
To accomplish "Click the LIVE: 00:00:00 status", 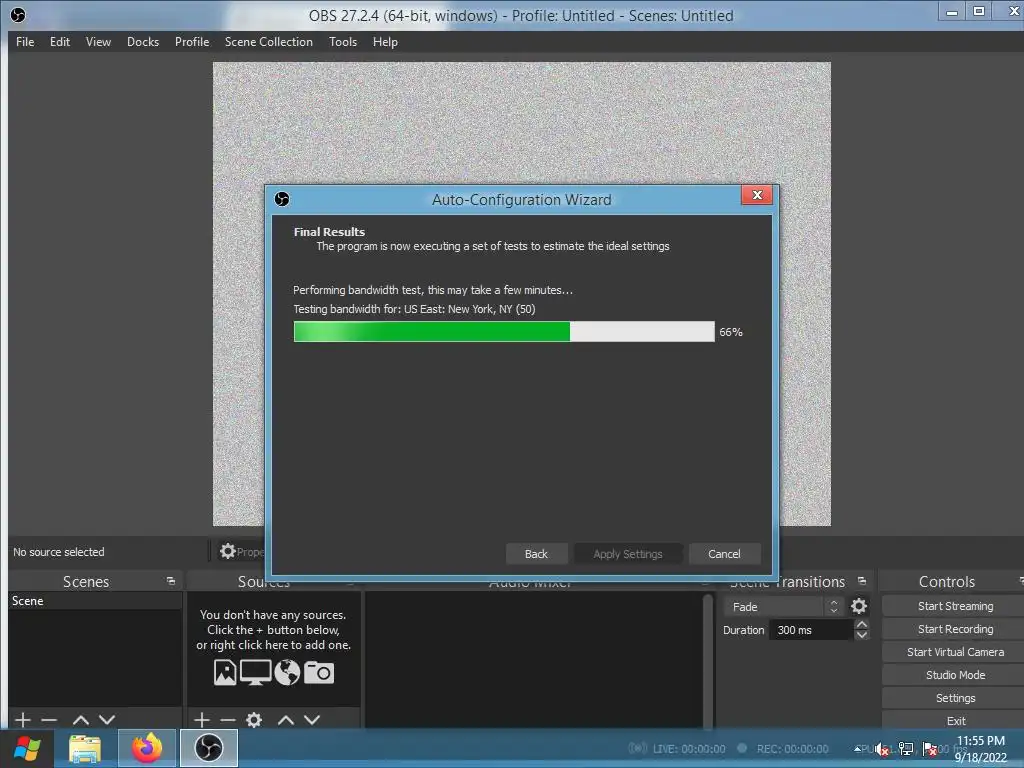I will [x=689, y=749].
